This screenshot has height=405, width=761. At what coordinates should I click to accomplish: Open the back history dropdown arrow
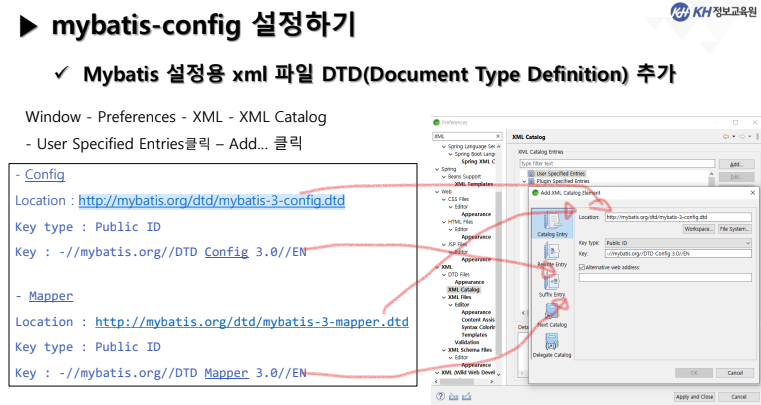tap(733, 136)
